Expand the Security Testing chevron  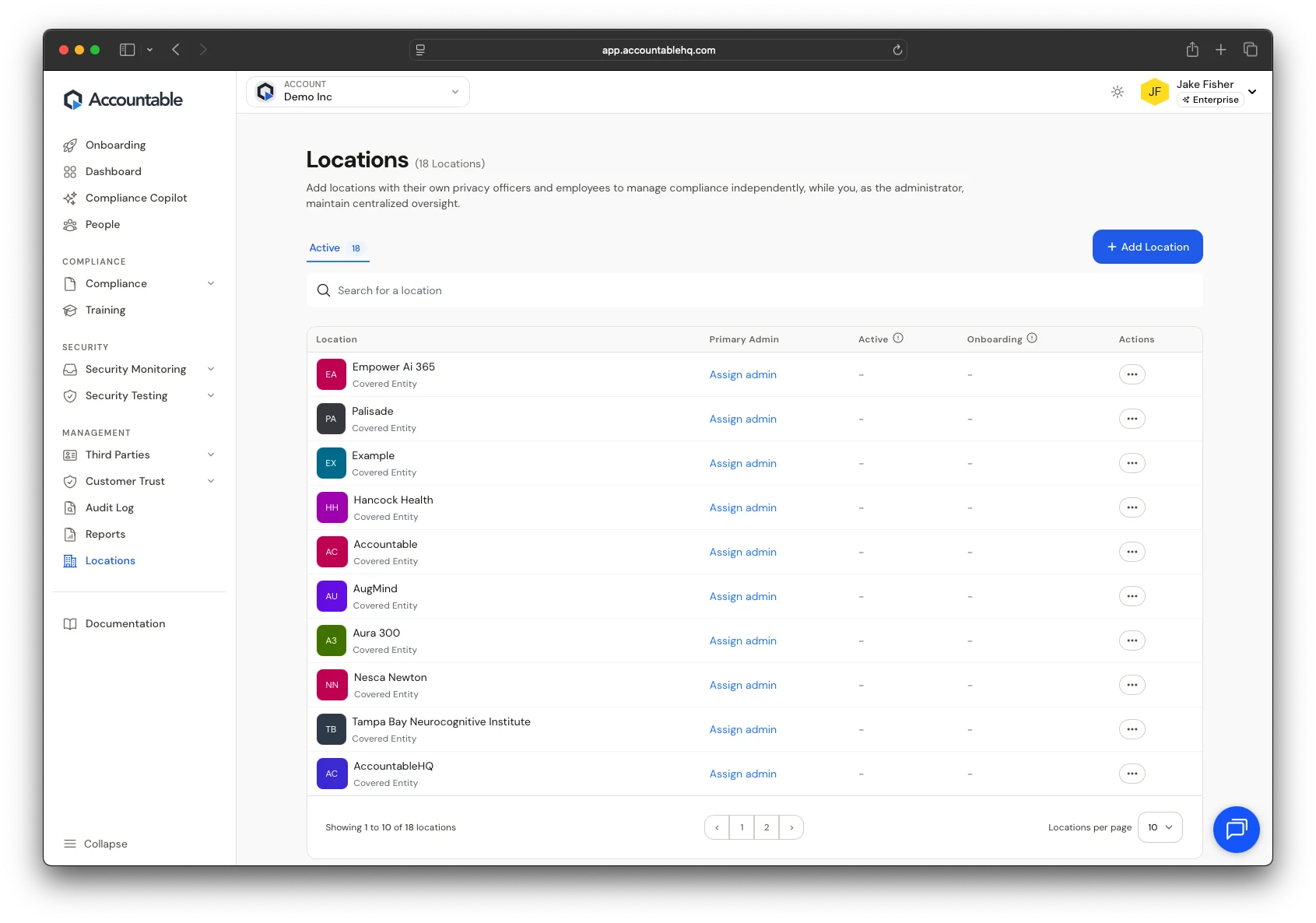[x=211, y=396]
